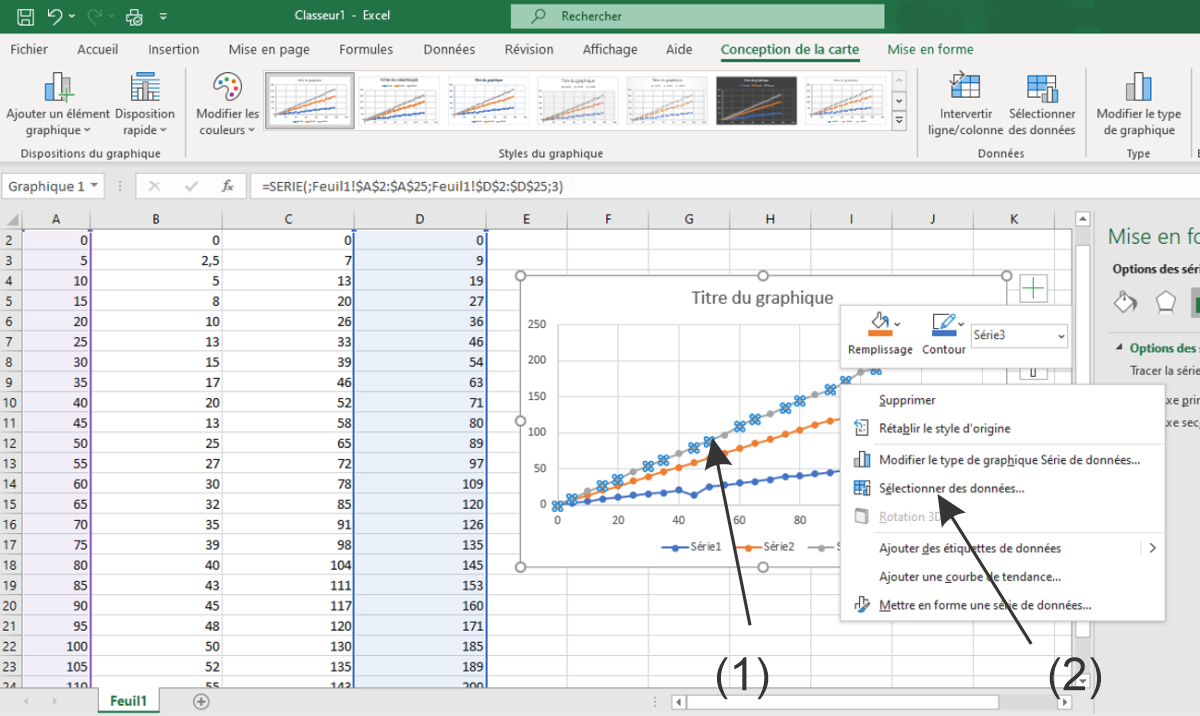The image size is (1200, 716).
Task: Select the dark background chart style thumbnail
Action: tap(756, 101)
